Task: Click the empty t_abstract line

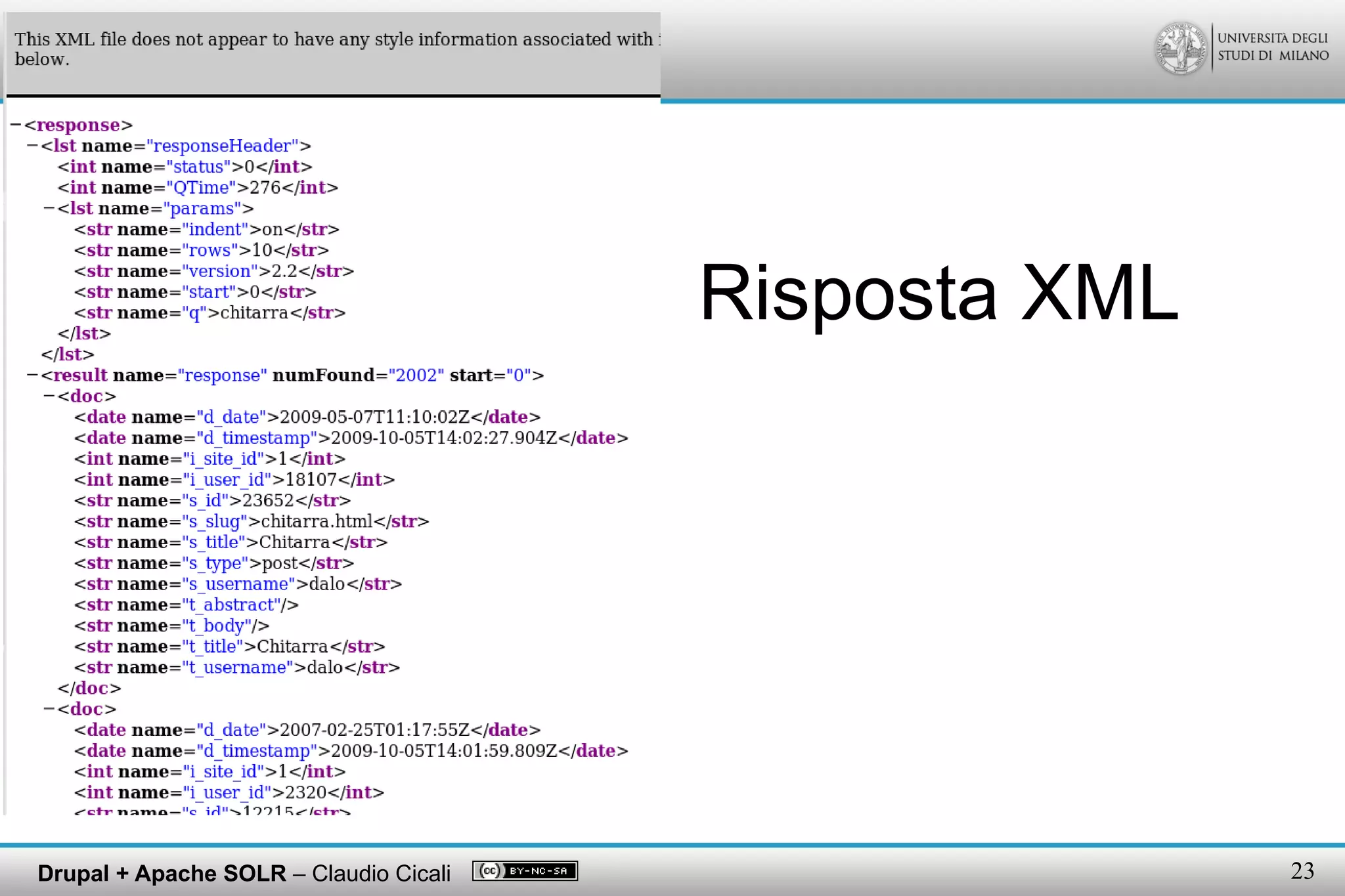Action: click(187, 605)
